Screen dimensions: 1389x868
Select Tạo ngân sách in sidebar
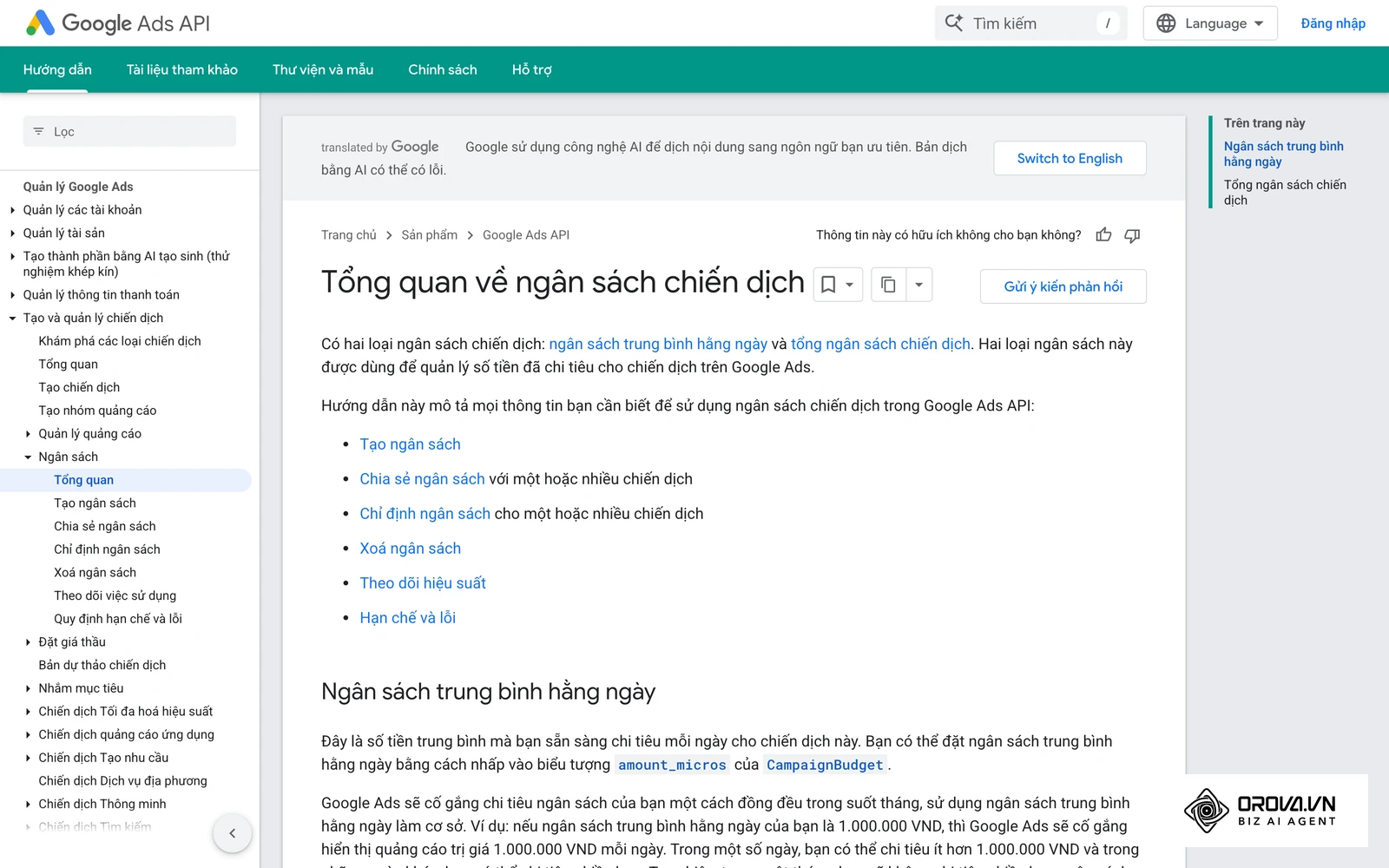tap(95, 503)
